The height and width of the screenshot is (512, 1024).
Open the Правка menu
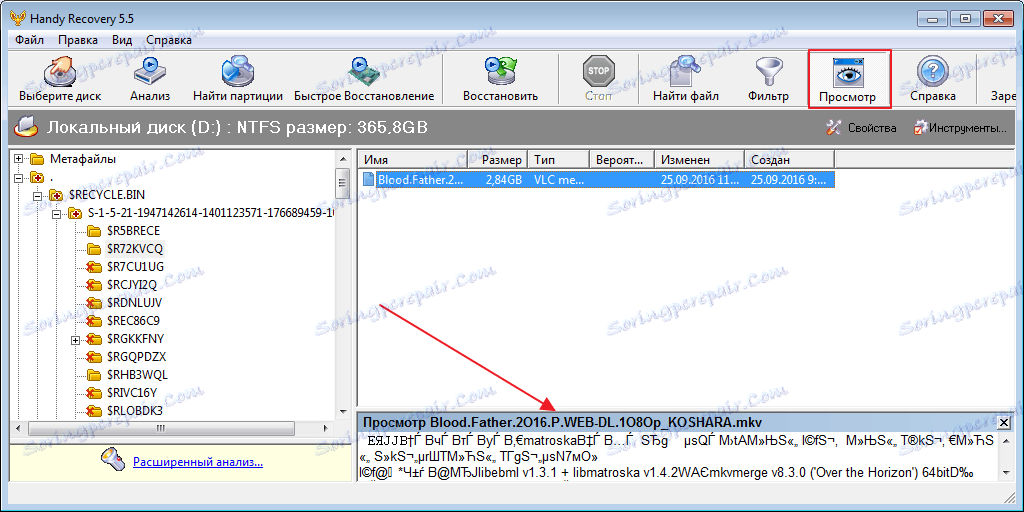click(78, 40)
